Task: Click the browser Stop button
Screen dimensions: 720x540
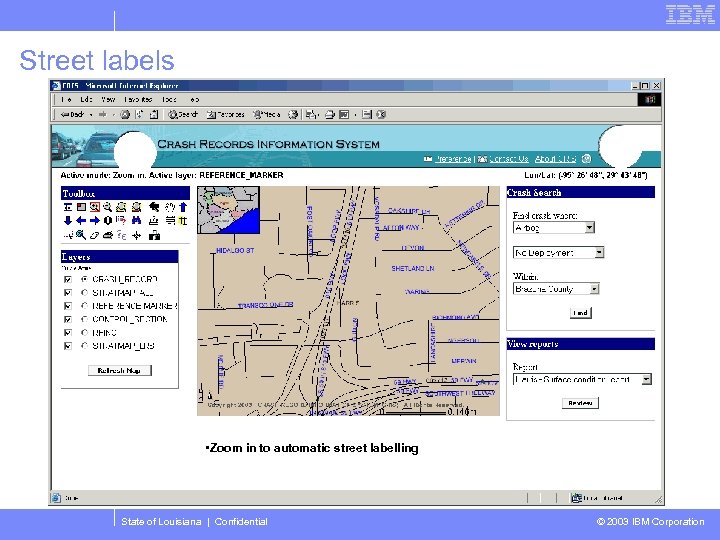Action: 125,114
